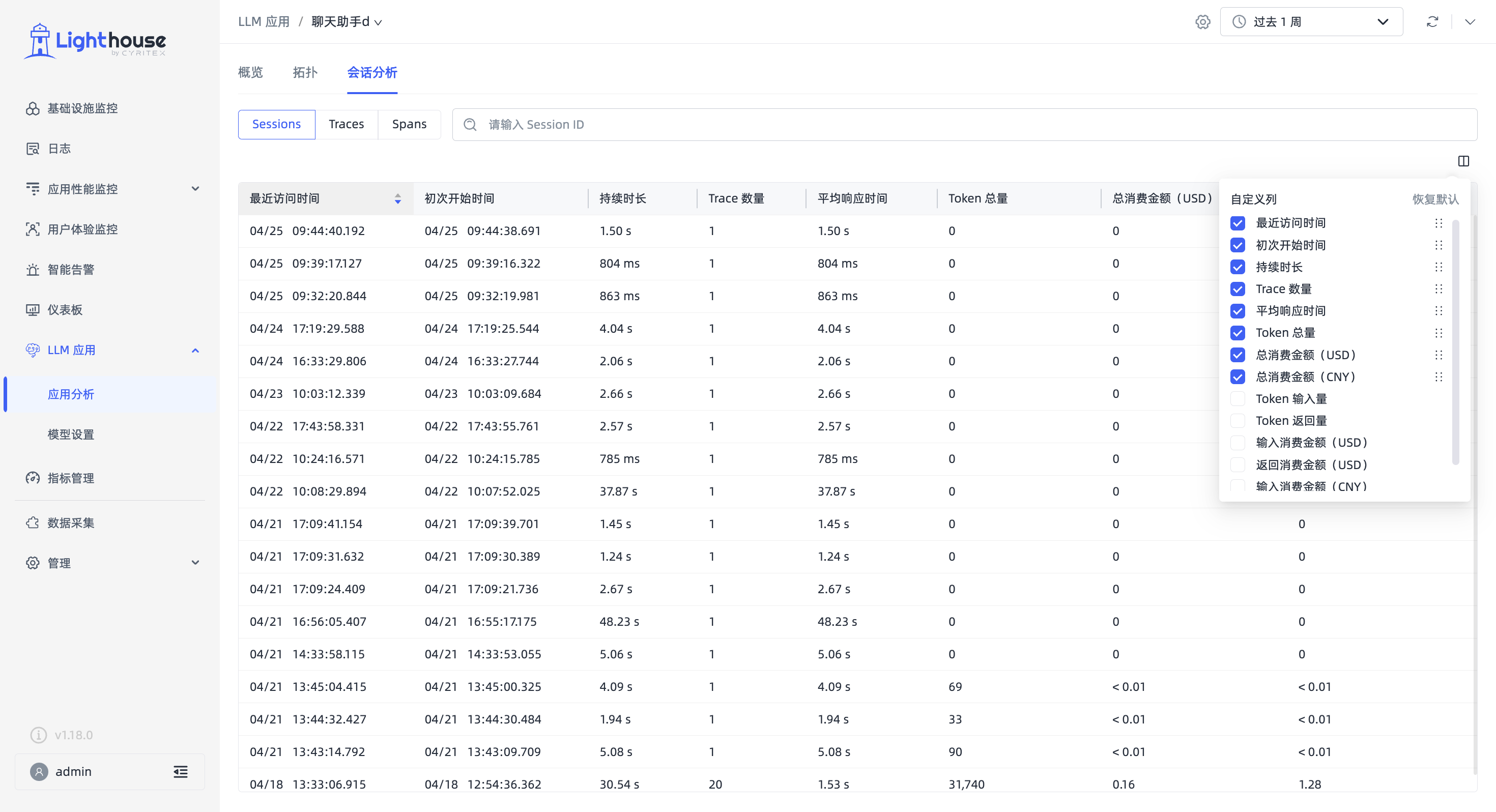Click the 管理 gear icon in sidebar
The height and width of the screenshot is (812, 1496).
[33, 563]
